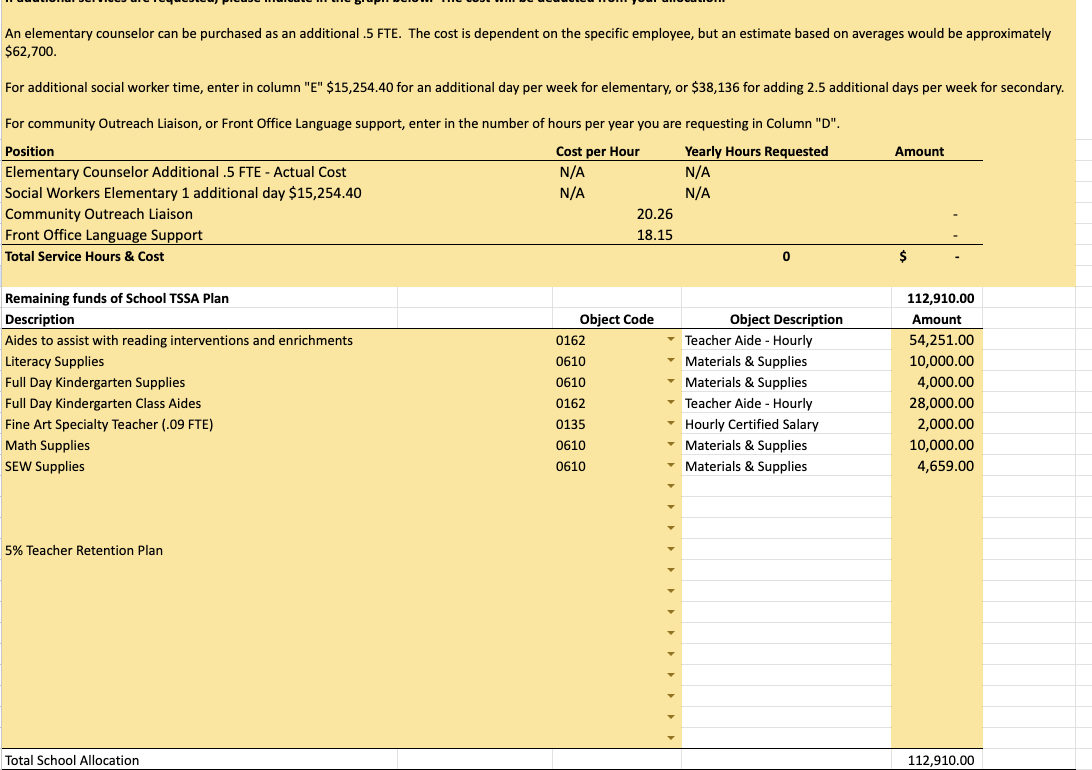1092x770 pixels.
Task: Select the amount cell 54,251.00
Action: click(x=937, y=340)
